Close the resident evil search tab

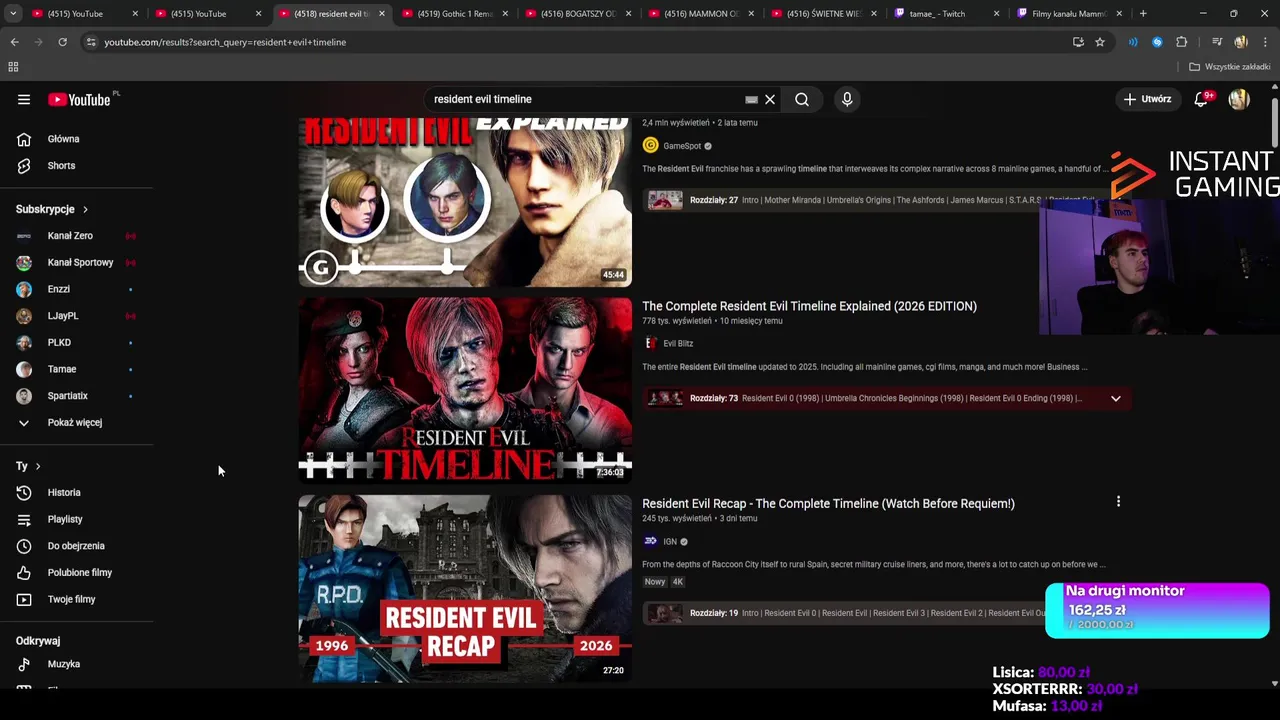click(x=382, y=14)
